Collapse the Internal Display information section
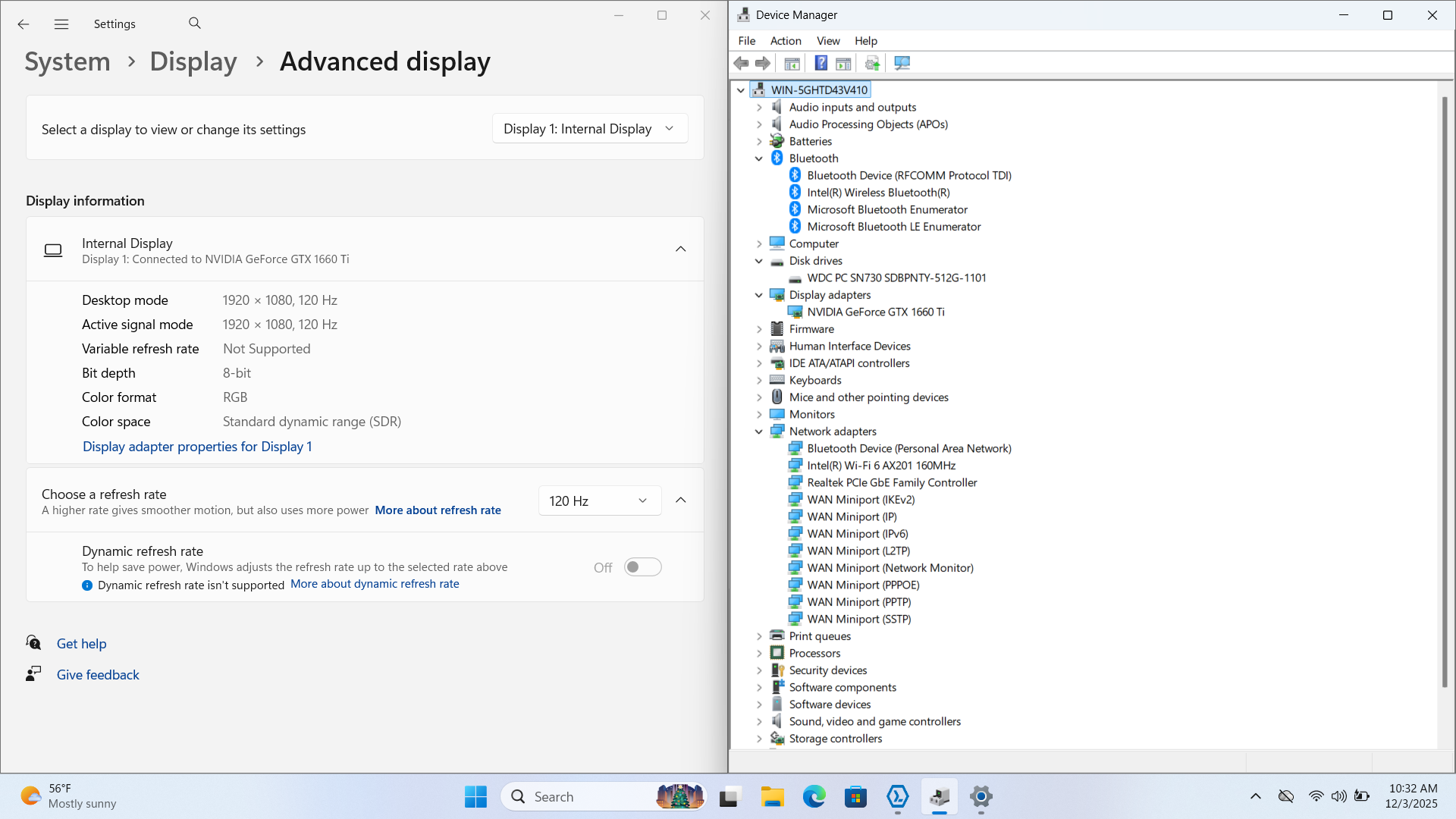 click(x=680, y=249)
